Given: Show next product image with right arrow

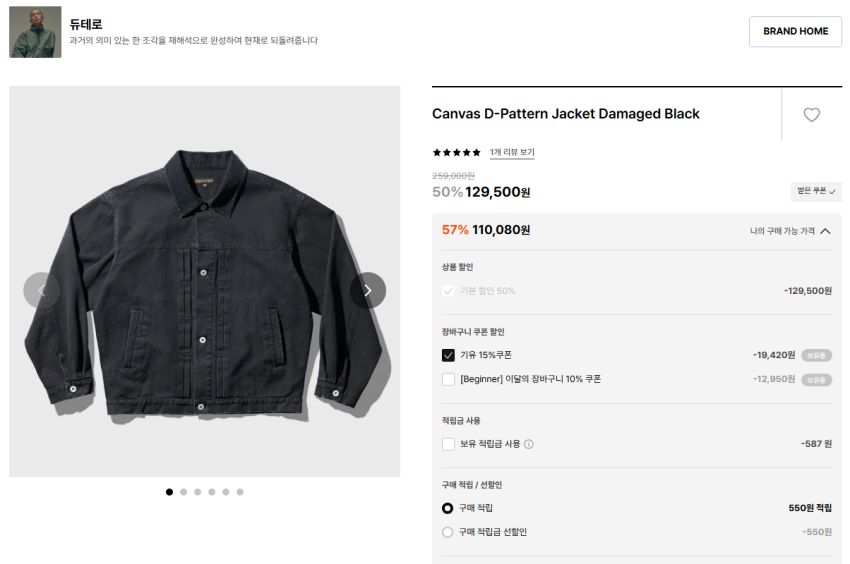Looking at the screenshot, I should (x=368, y=291).
